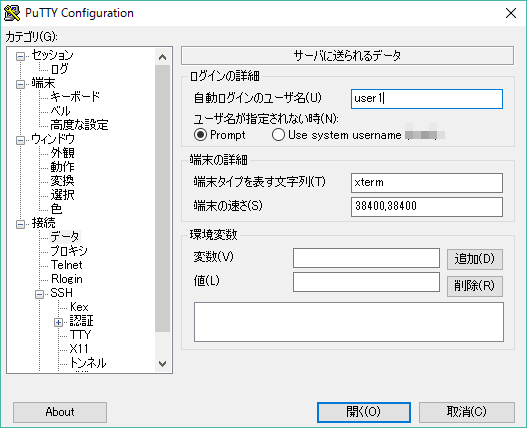Select the データ tree item
Viewport: 527px width, 428px height.
65,237
